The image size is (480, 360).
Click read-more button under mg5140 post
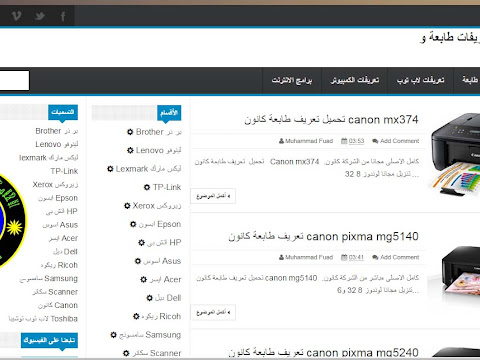[x=213, y=312]
